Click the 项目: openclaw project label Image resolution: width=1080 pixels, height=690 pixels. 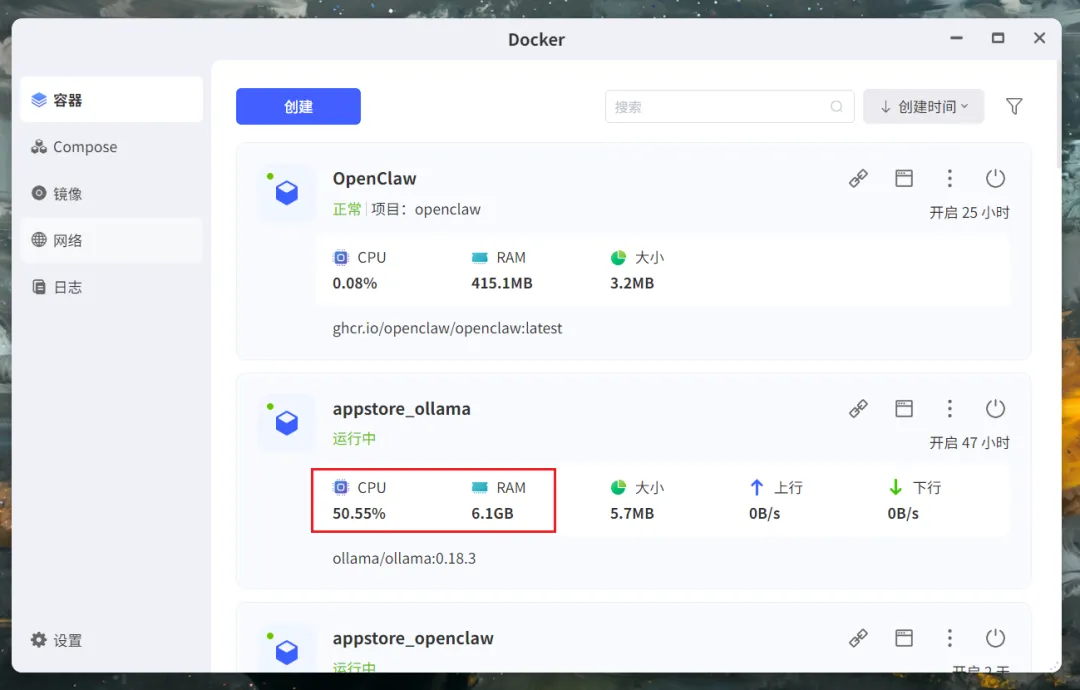click(426, 209)
